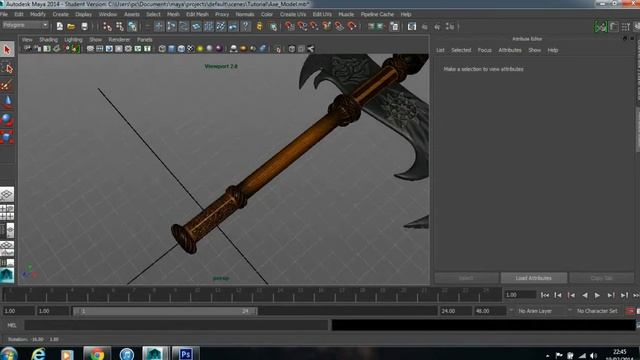
Task: Activate the Move tool cone icon
Action: [x=7, y=102]
